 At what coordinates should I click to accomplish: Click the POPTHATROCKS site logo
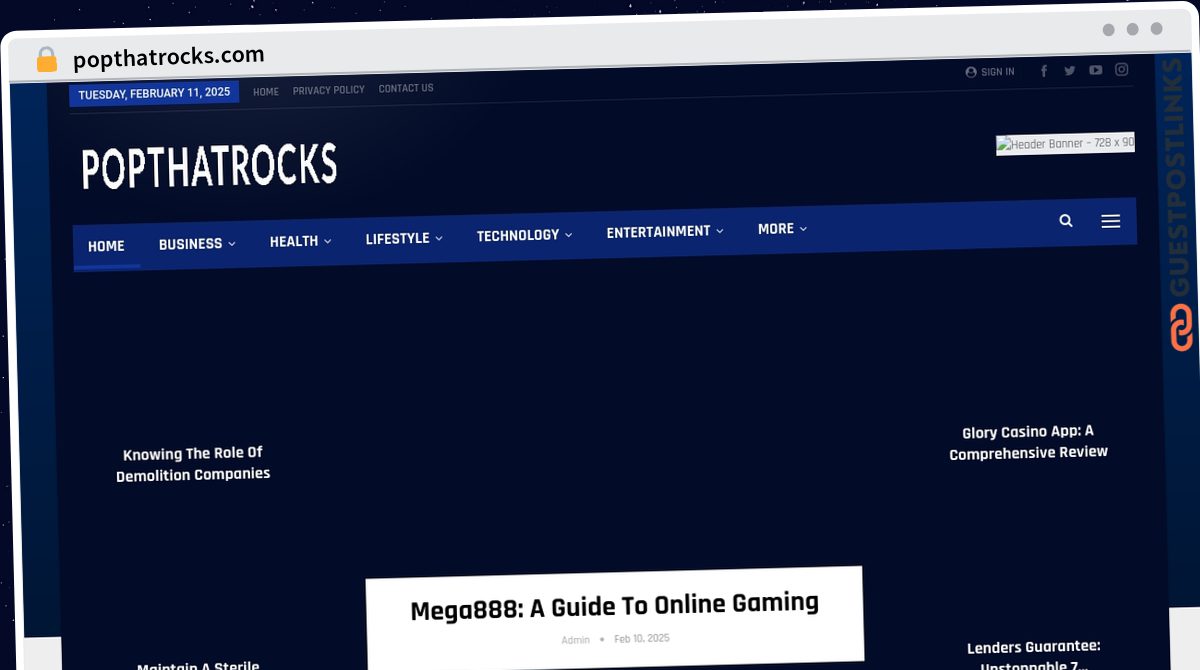[x=209, y=166]
